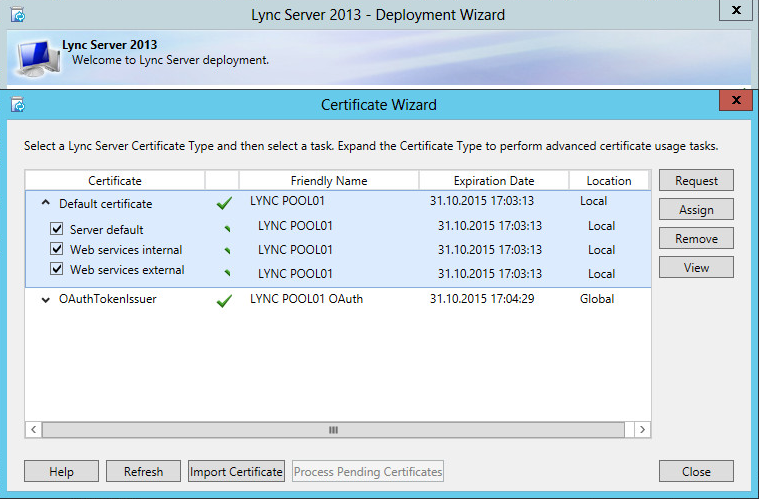Open Help for the Certificate Wizard
The width and height of the screenshot is (759, 499).
point(61,471)
